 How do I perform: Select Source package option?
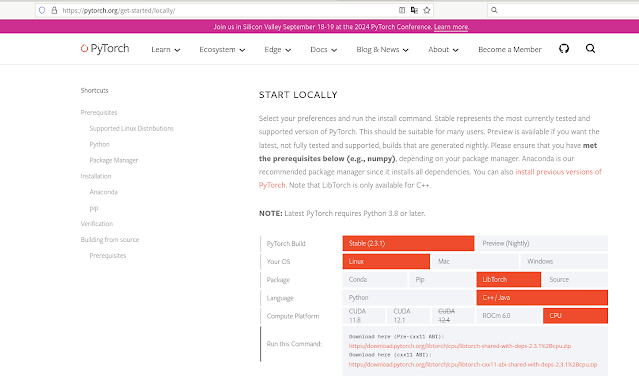[575, 280]
